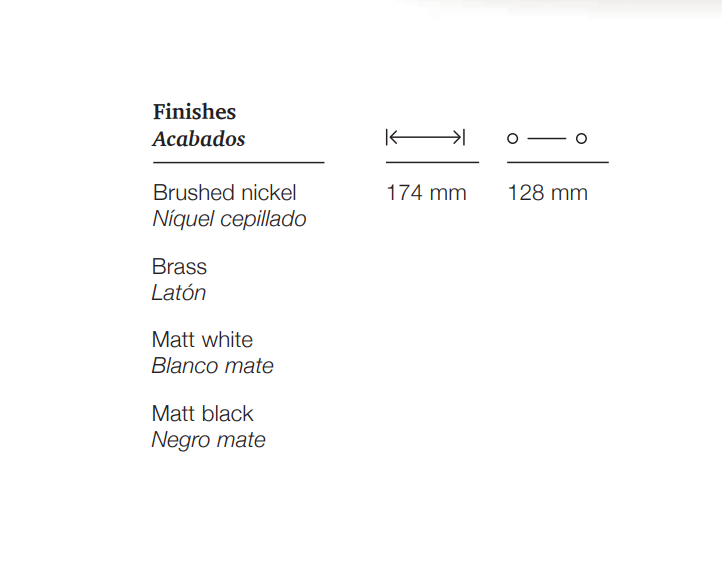Screen dimensions: 722x581
Task: Click the right circle of hole-spacing icon
Action: [x=581, y=138]
